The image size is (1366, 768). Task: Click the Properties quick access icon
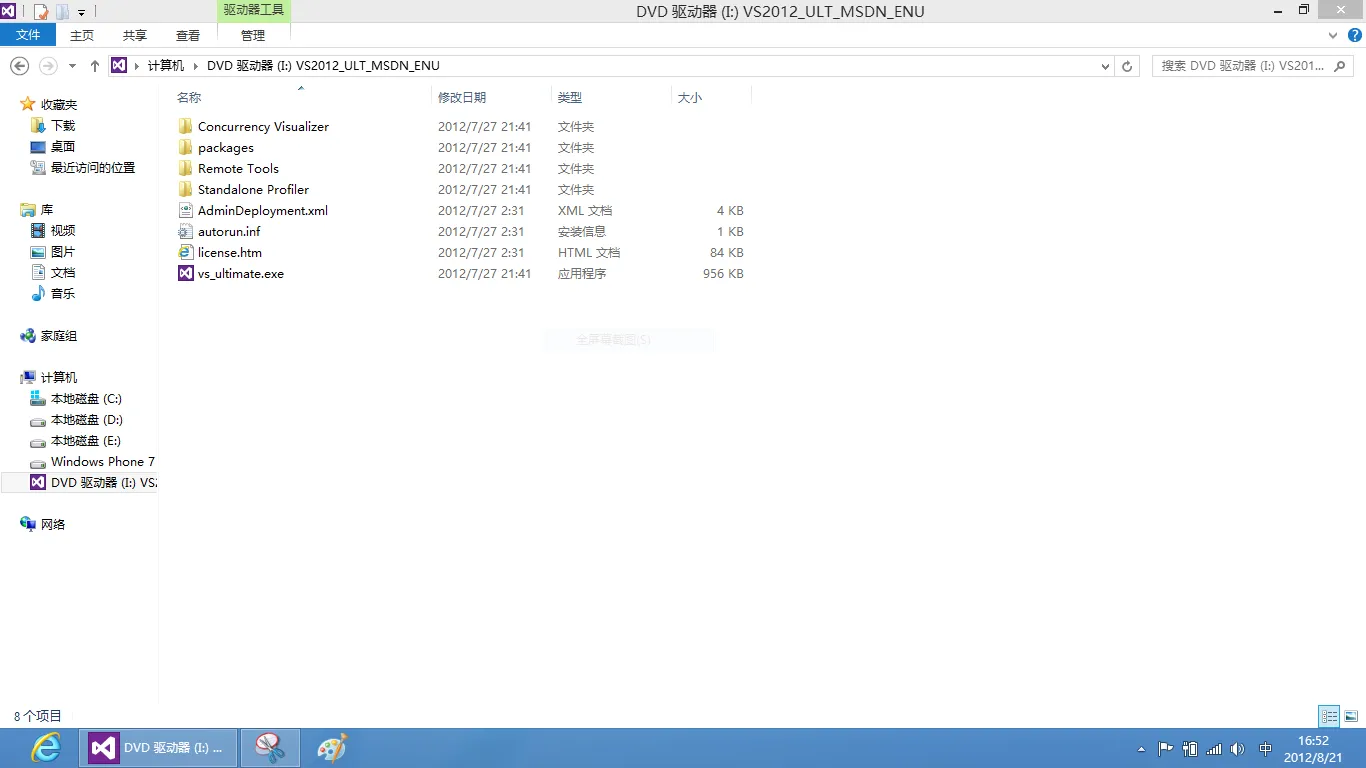click(41, 12)
